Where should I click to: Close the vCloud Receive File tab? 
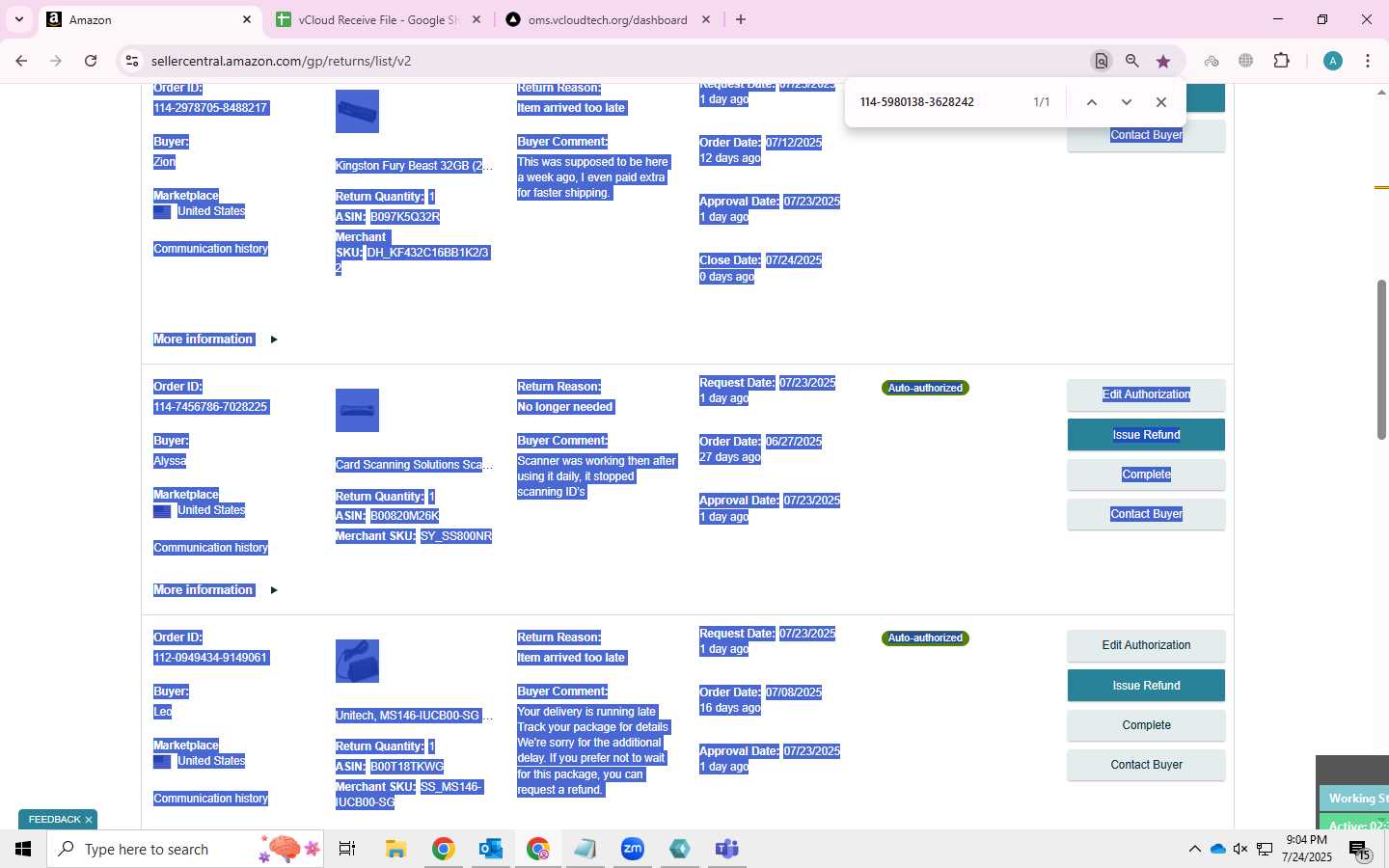click(477, 19)
